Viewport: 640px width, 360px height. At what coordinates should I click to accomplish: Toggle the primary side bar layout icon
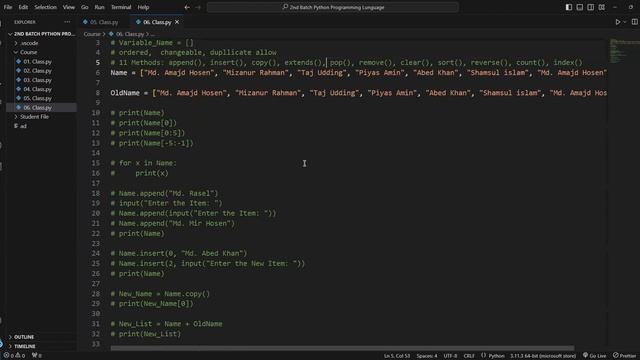[569, 7]
